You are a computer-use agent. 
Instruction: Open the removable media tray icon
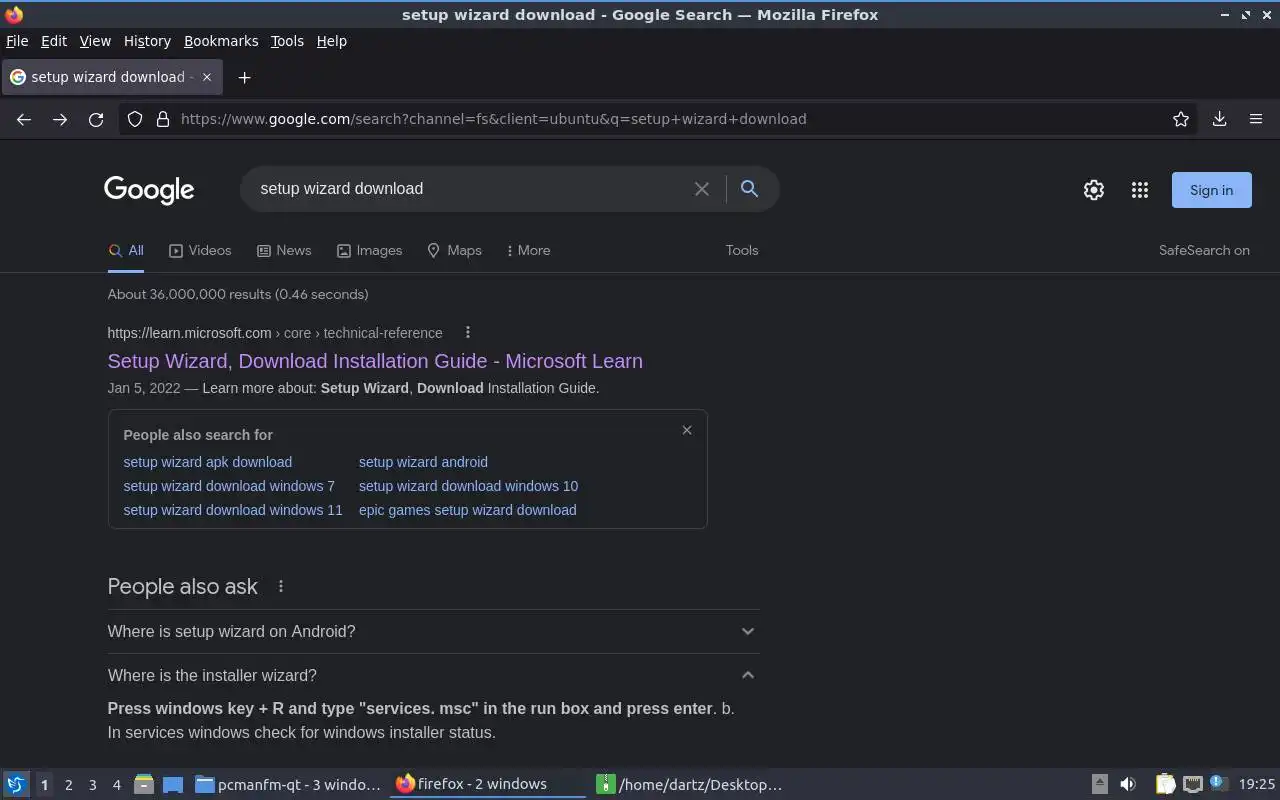pyautogui.click(x=1099, y=784)
